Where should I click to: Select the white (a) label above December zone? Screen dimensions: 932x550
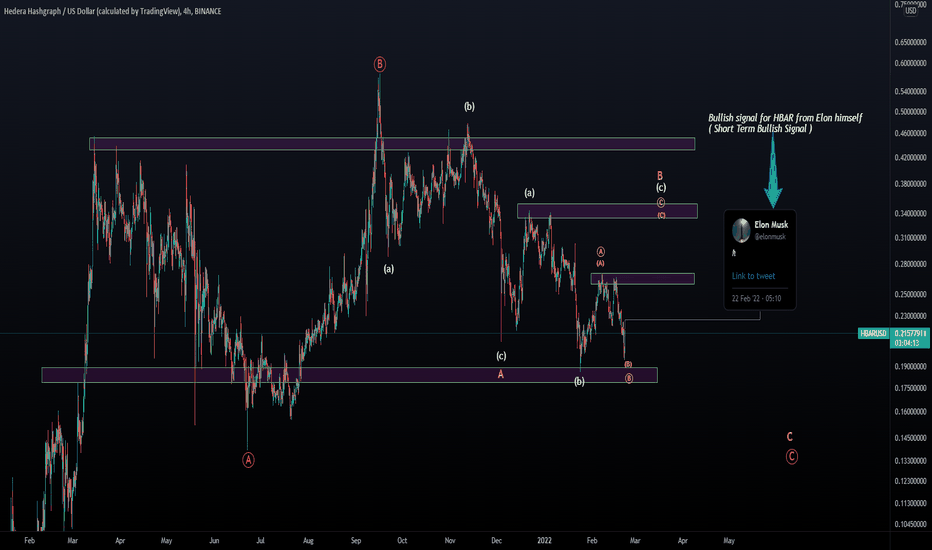[x=529, y=193]
